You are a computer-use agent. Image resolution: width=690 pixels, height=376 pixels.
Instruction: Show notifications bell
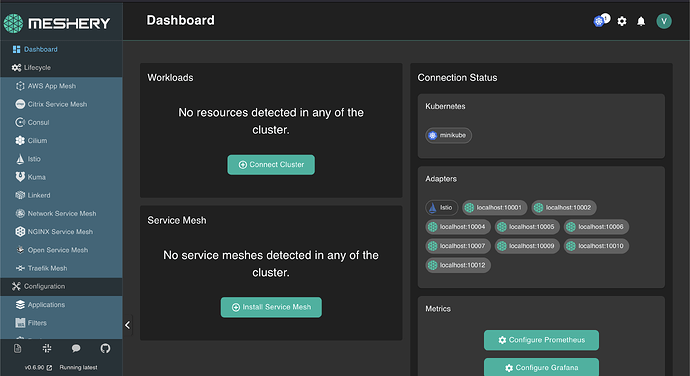[x=641, y=21]
